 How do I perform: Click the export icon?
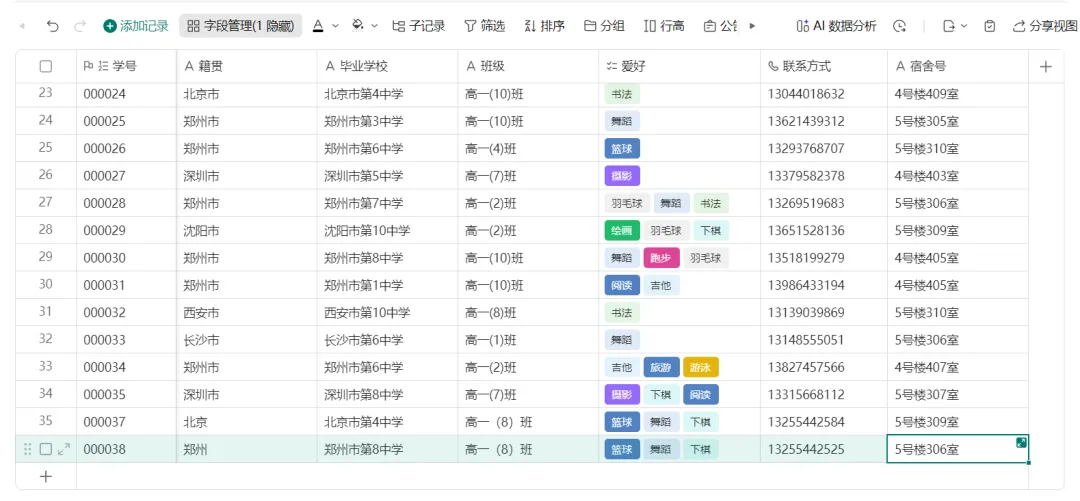[x=948, y=26]
